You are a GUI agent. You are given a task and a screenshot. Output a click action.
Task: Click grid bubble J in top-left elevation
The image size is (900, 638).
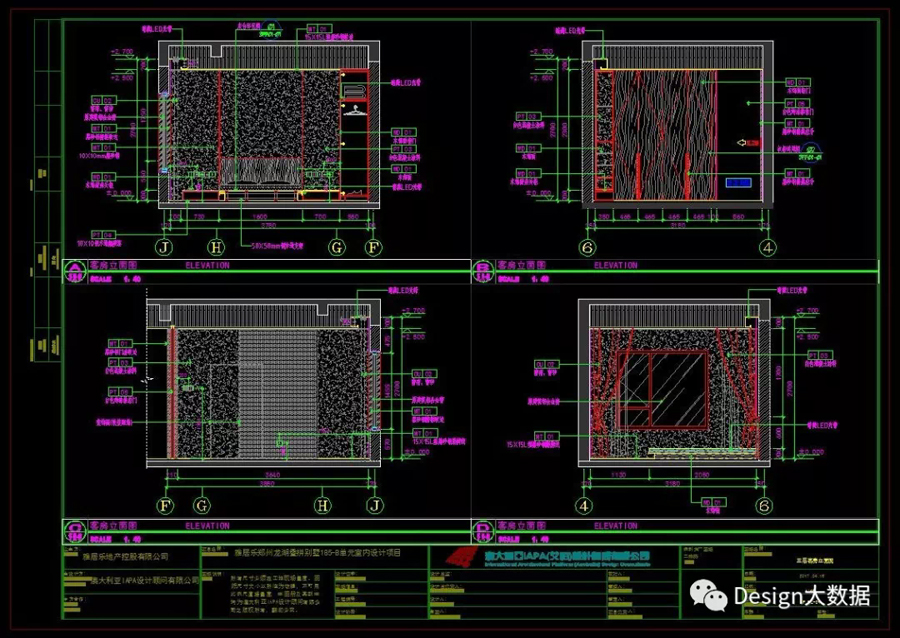pyautogui.click(x=162, y=246)
